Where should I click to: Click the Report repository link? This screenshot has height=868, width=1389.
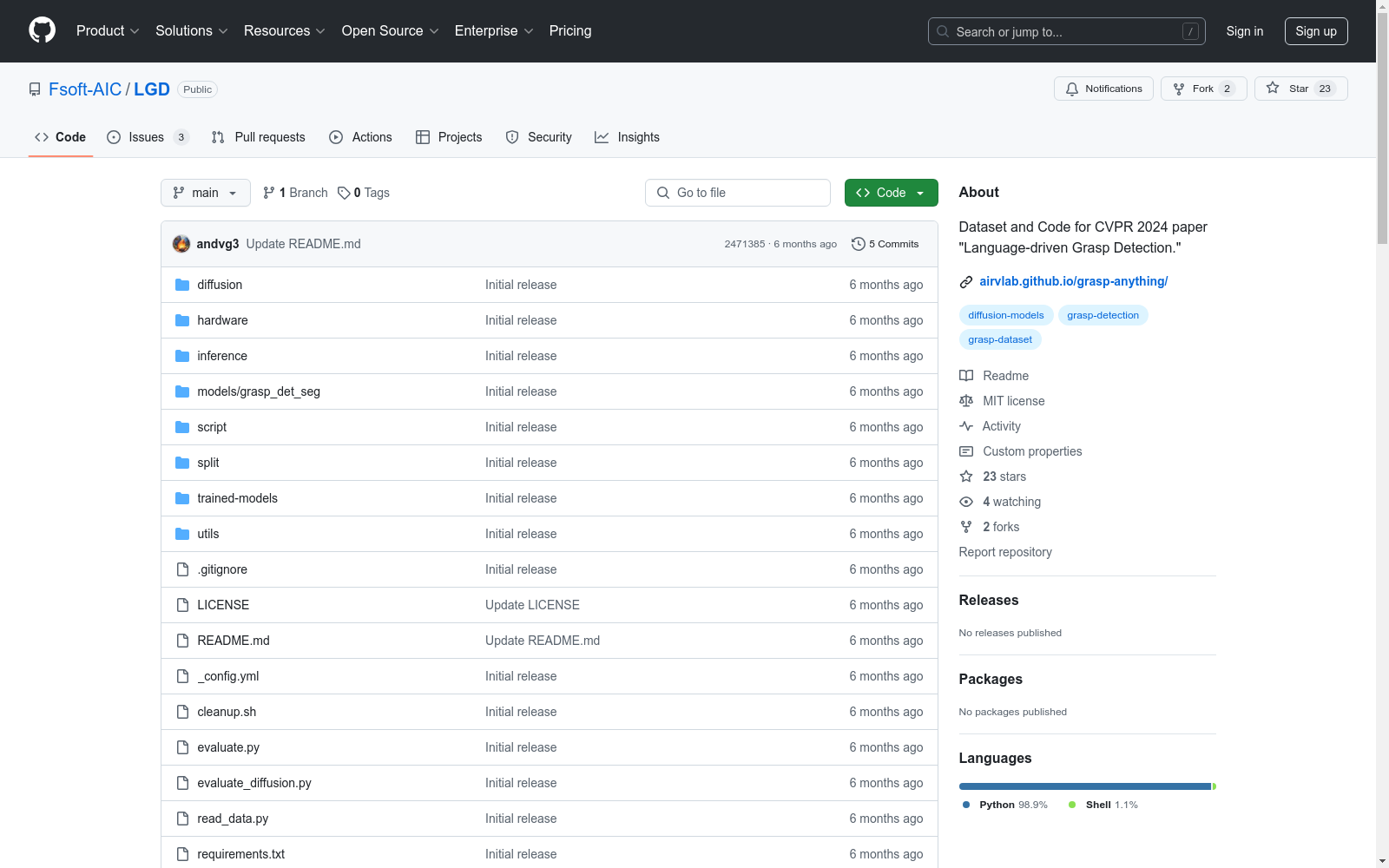pyautogui.click(x=1005, y=552)
